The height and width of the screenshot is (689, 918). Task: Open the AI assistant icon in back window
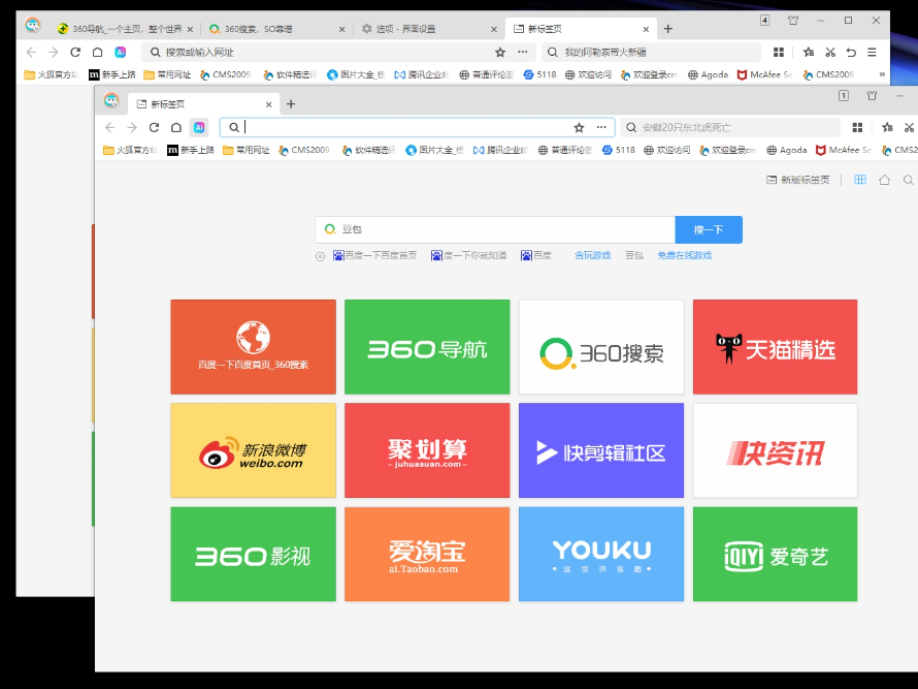tap(120, 52)
